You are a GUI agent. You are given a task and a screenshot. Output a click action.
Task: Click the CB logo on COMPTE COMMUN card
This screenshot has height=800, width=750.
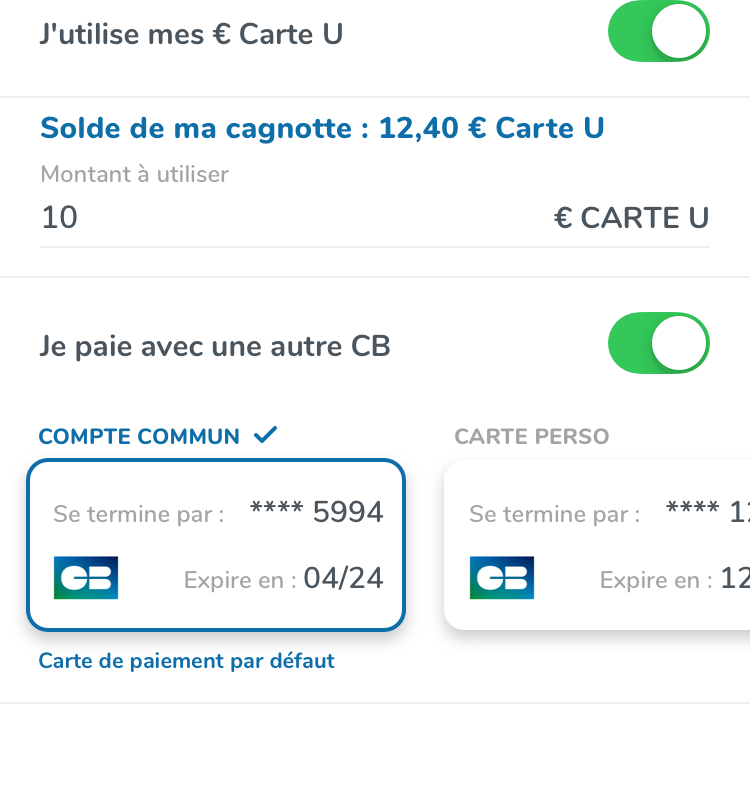86,578
